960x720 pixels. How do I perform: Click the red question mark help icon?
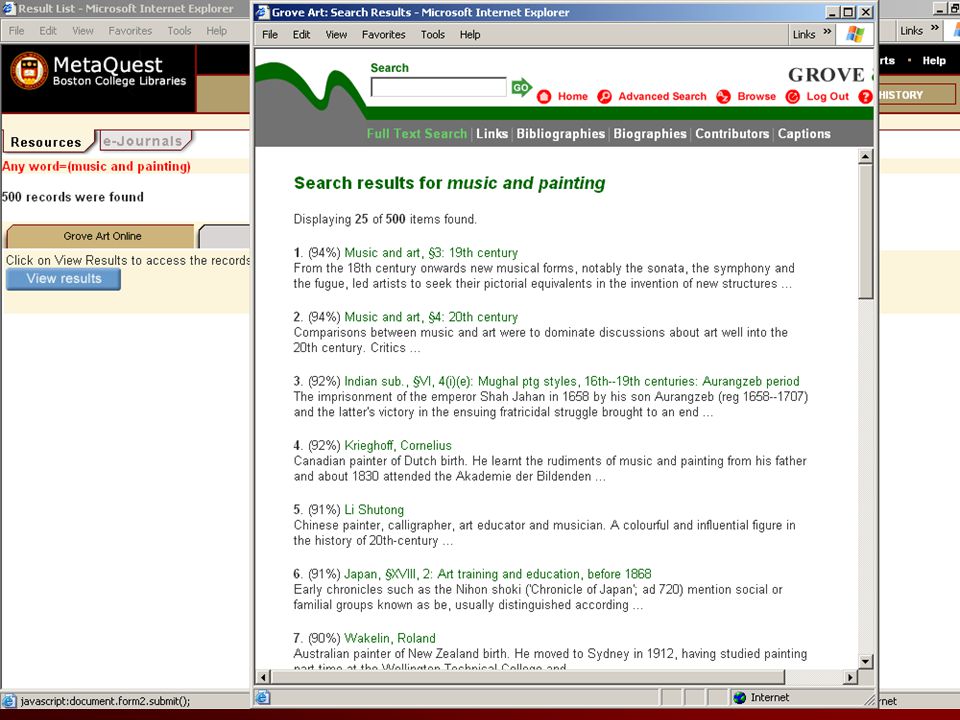tap(865, 97)
